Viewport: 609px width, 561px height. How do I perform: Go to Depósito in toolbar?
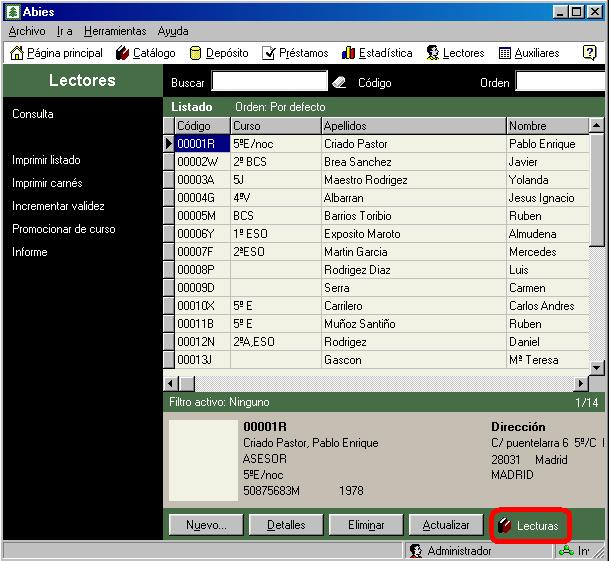click(218, 53)
